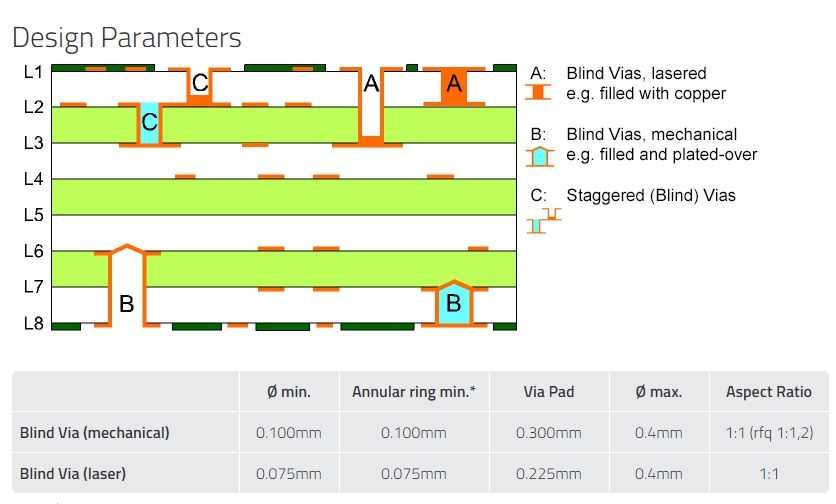Click the lasered blind via legend icon
Image resolution: width=836 pixels, height=504 pixels.
coord(538,92)
